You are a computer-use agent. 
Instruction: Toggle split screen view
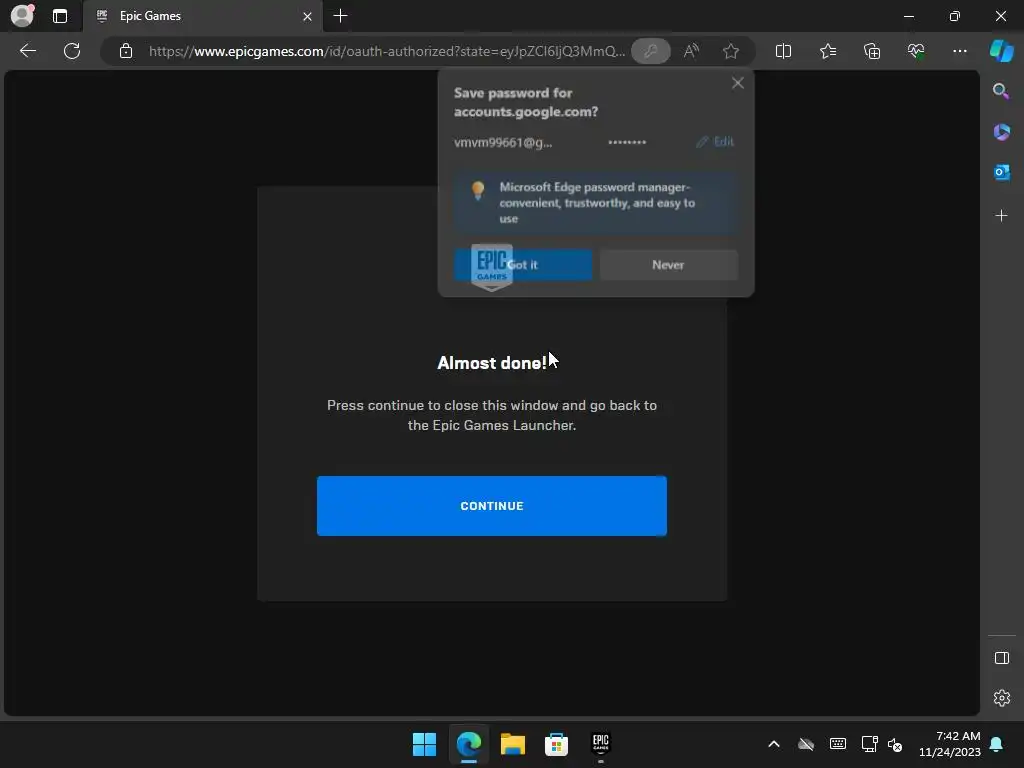tap(784, 51)
